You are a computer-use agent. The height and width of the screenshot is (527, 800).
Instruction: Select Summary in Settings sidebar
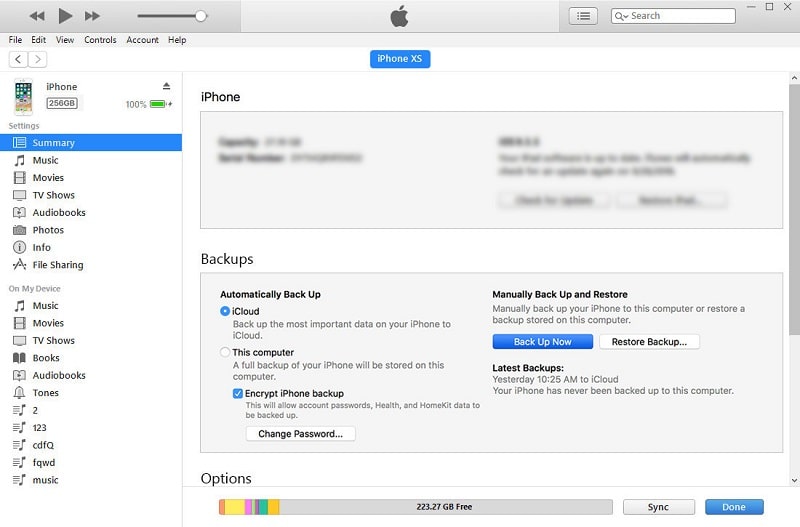pos(91,142)
